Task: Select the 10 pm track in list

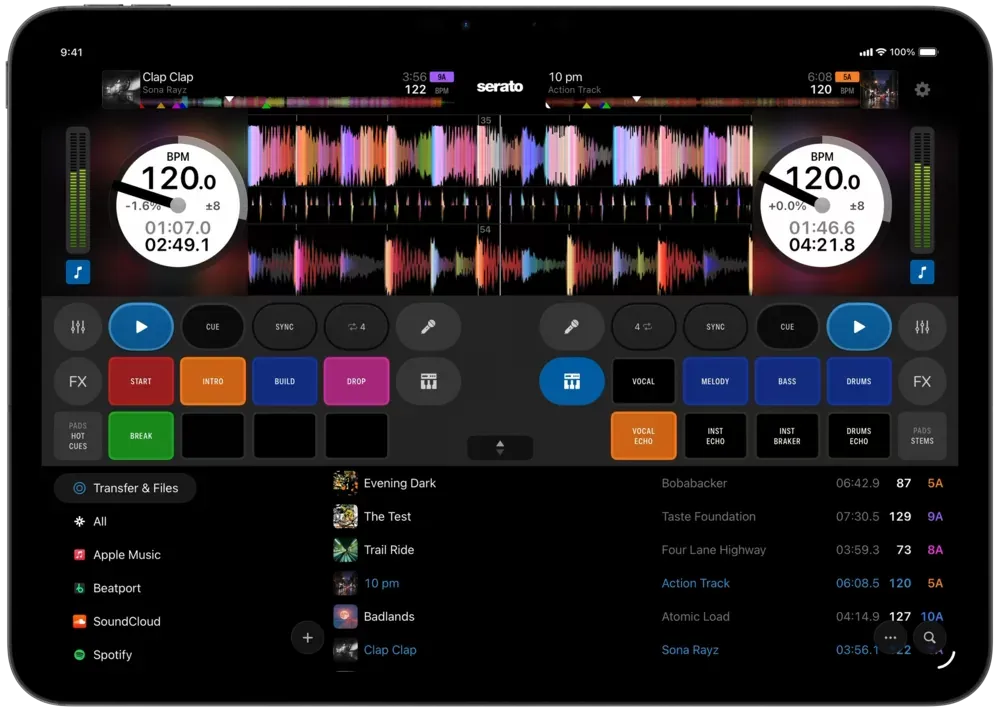Action: pyautogui.click(x=638, y=583)
